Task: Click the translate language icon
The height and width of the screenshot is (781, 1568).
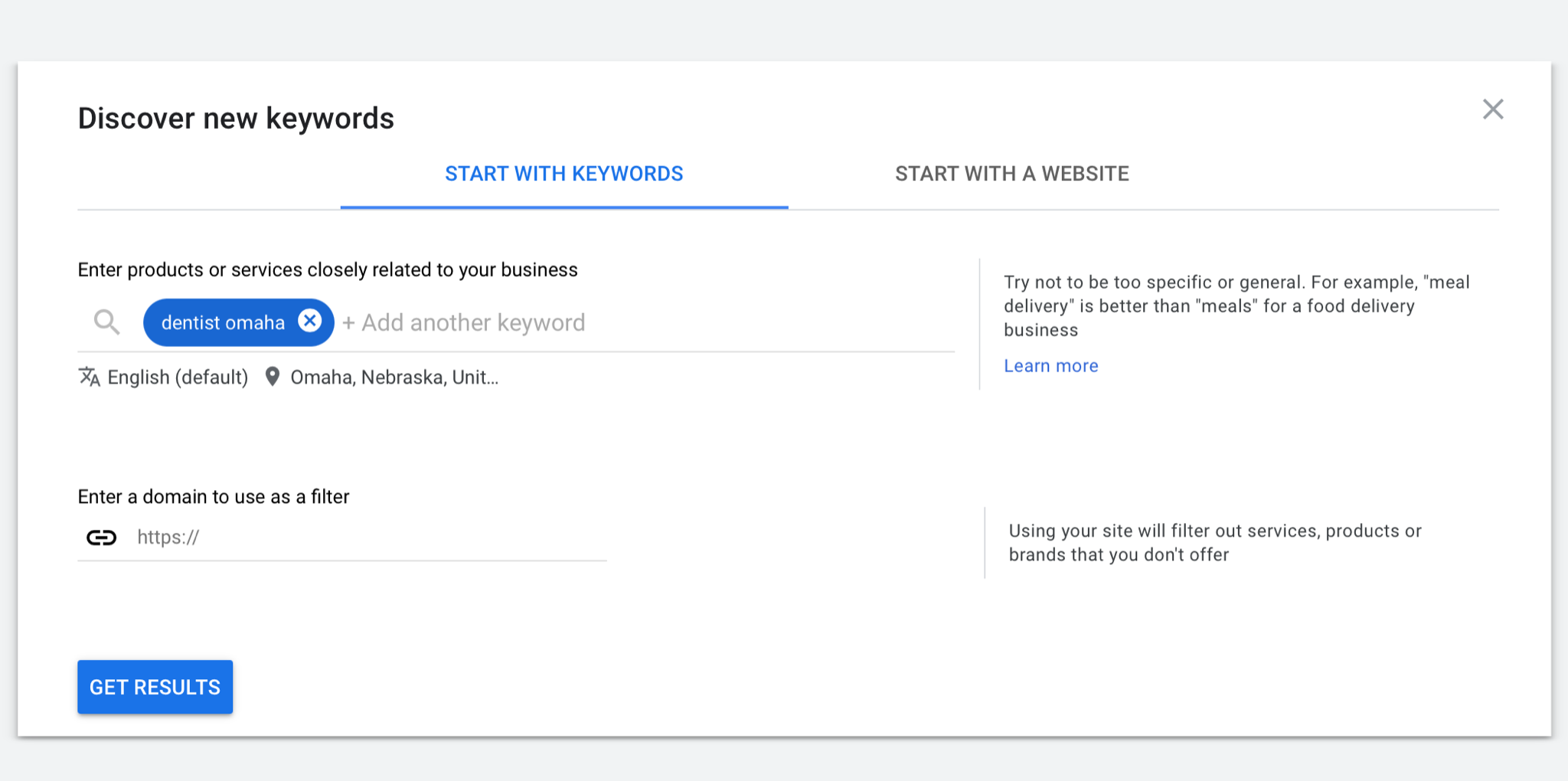Action: pos(90,377)
